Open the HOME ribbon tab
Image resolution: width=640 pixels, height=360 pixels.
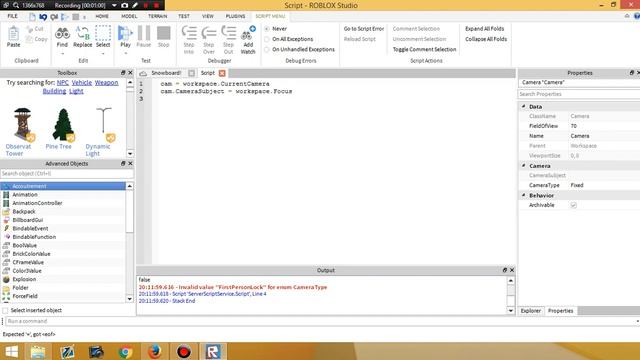pos(102,16)
